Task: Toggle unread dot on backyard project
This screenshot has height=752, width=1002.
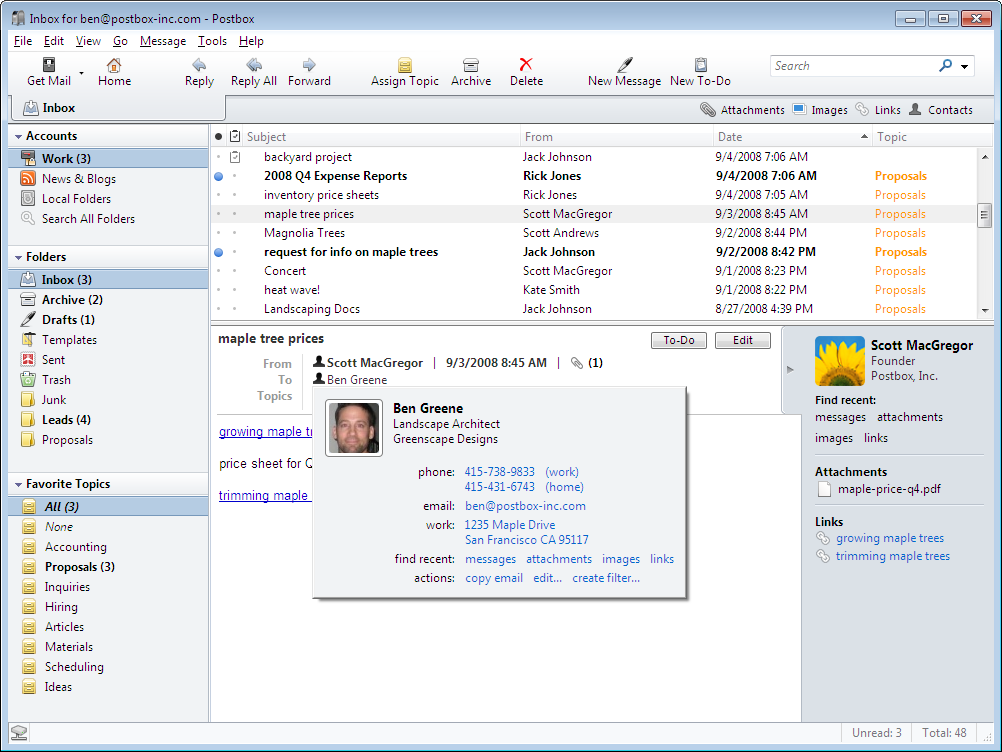Action: (219, 157)
